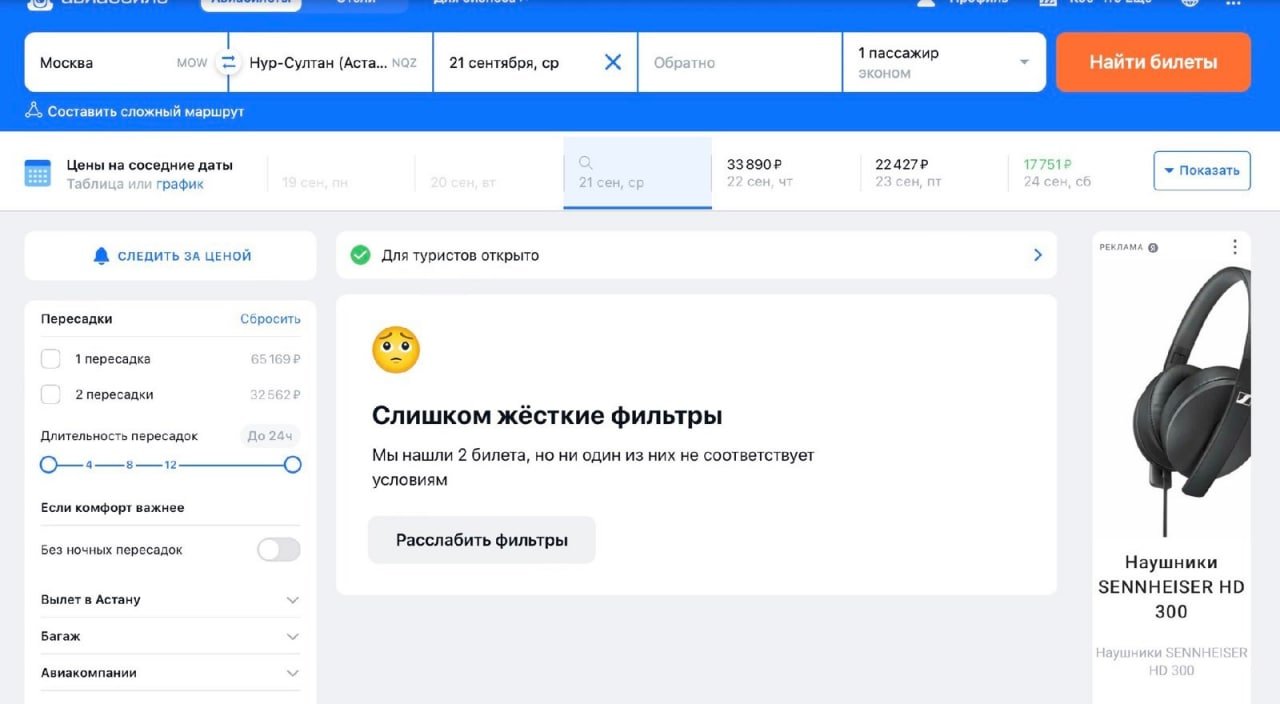The height and width of the screenshot is (704, 1280).
Task: Expand the Вылет в Астану section
Action: (x=170, y=600)
